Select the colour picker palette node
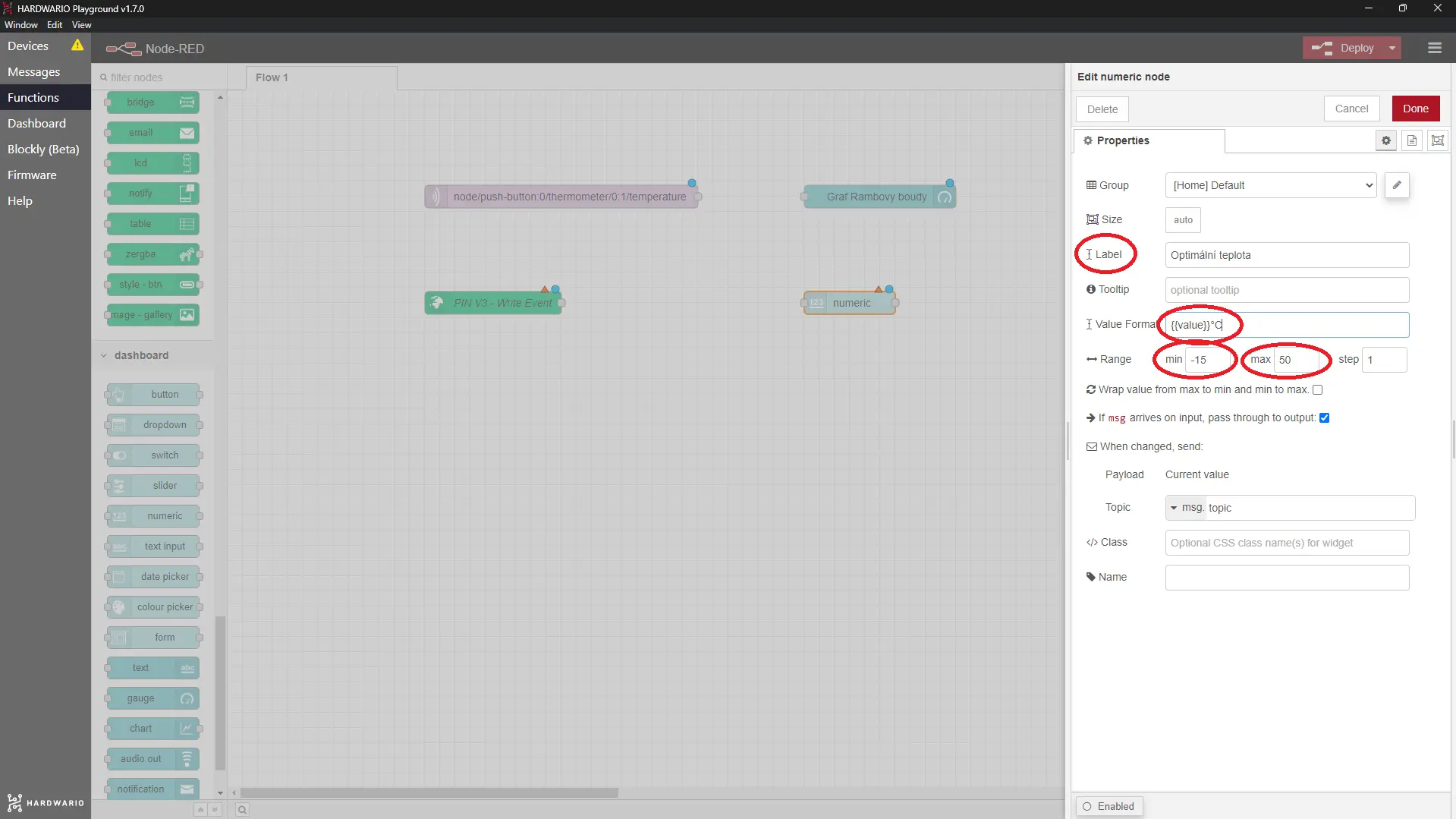Image resolution: width=1456 pixels, height=819 pixels. 153,607
